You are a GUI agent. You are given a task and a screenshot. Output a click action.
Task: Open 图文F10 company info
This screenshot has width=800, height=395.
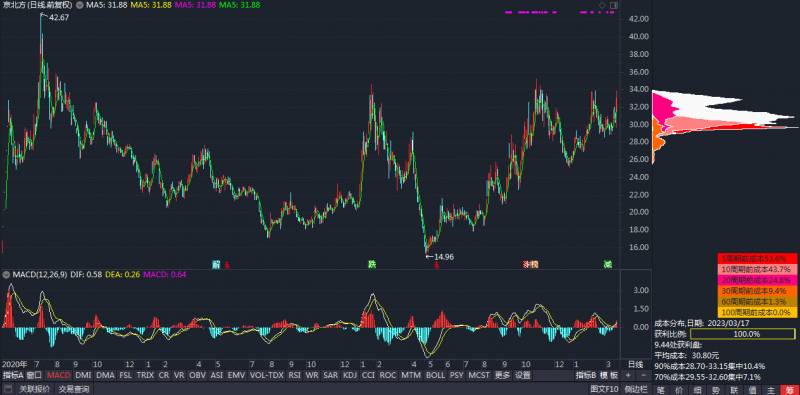[604, 389]
